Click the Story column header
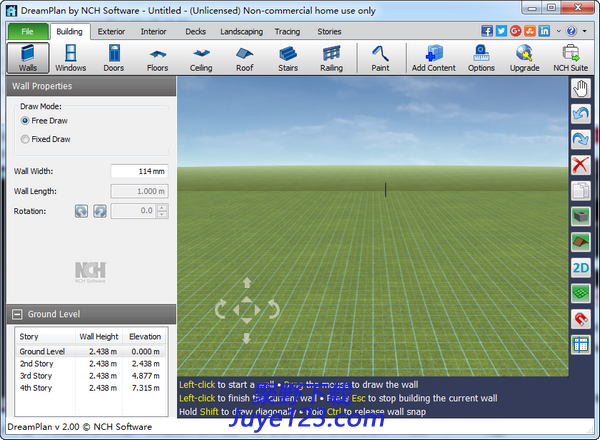Image resolution: width=600 pixels, height=440 pixels. 46,337
